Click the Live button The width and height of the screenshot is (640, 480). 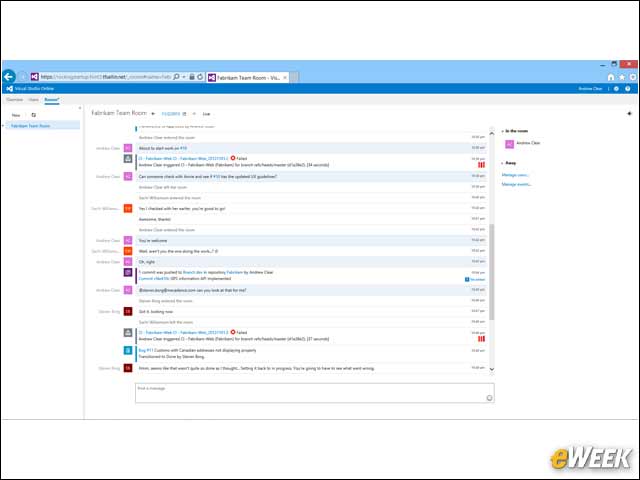207,114
